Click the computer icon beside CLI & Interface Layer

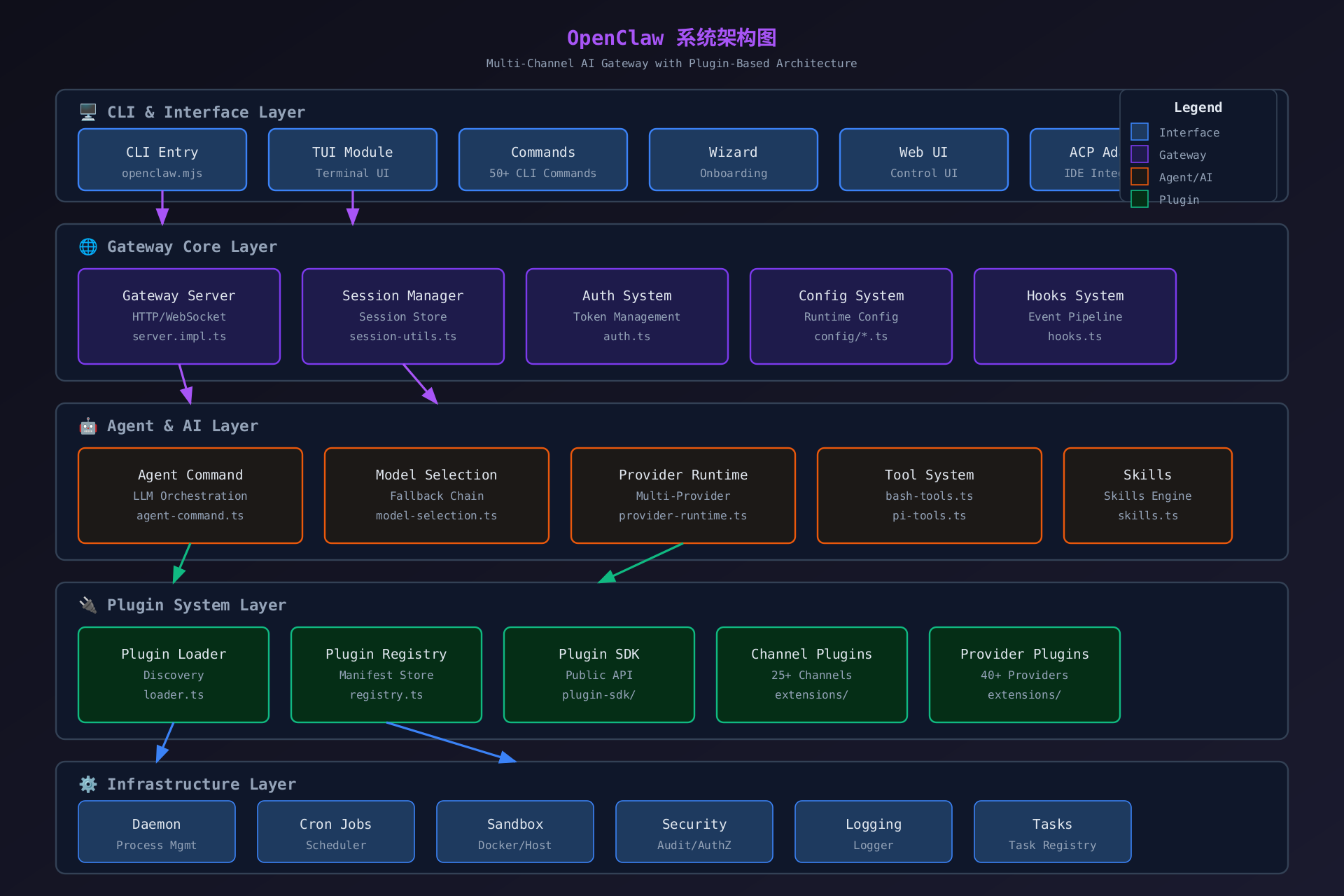pyautogui.click(x=88, y=112)
